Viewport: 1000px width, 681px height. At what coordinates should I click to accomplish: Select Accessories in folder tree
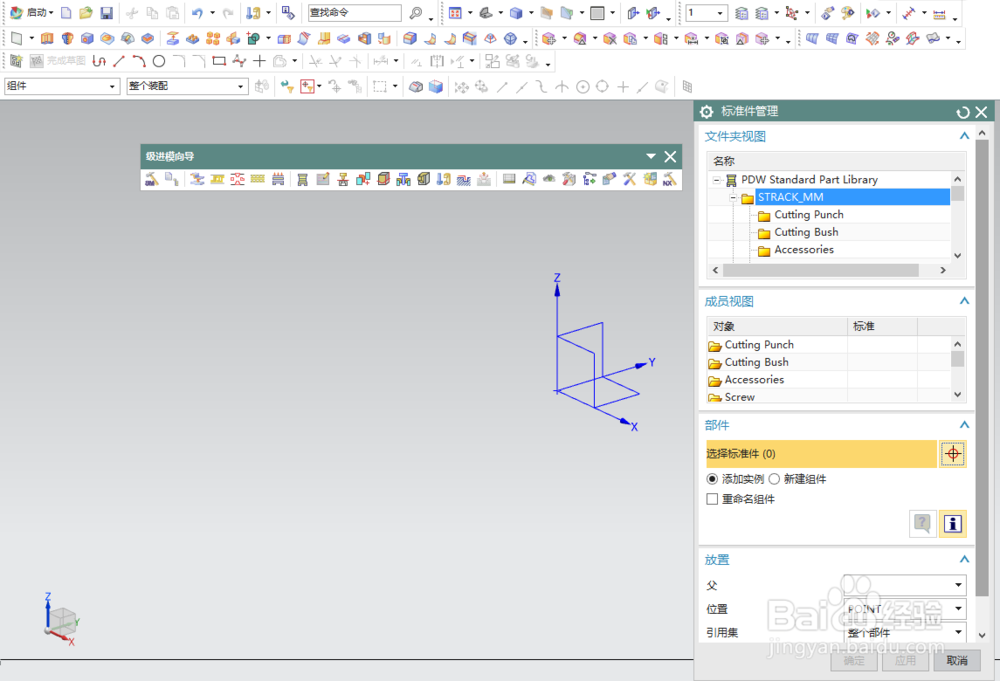[804, 249]
